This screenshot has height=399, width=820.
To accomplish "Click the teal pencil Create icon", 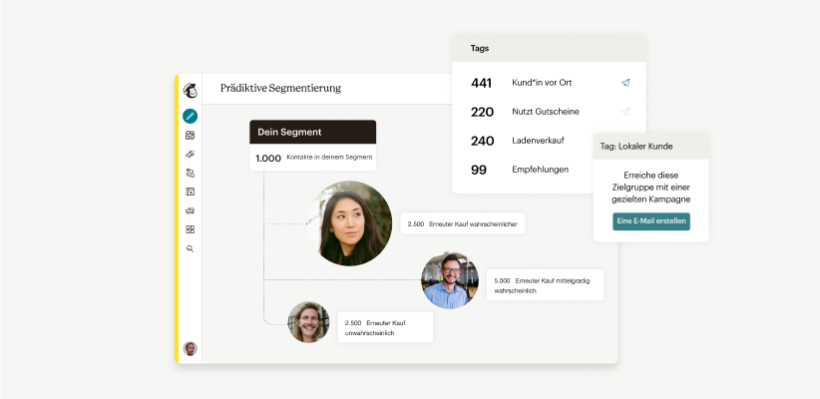I will tap(190, 116).
